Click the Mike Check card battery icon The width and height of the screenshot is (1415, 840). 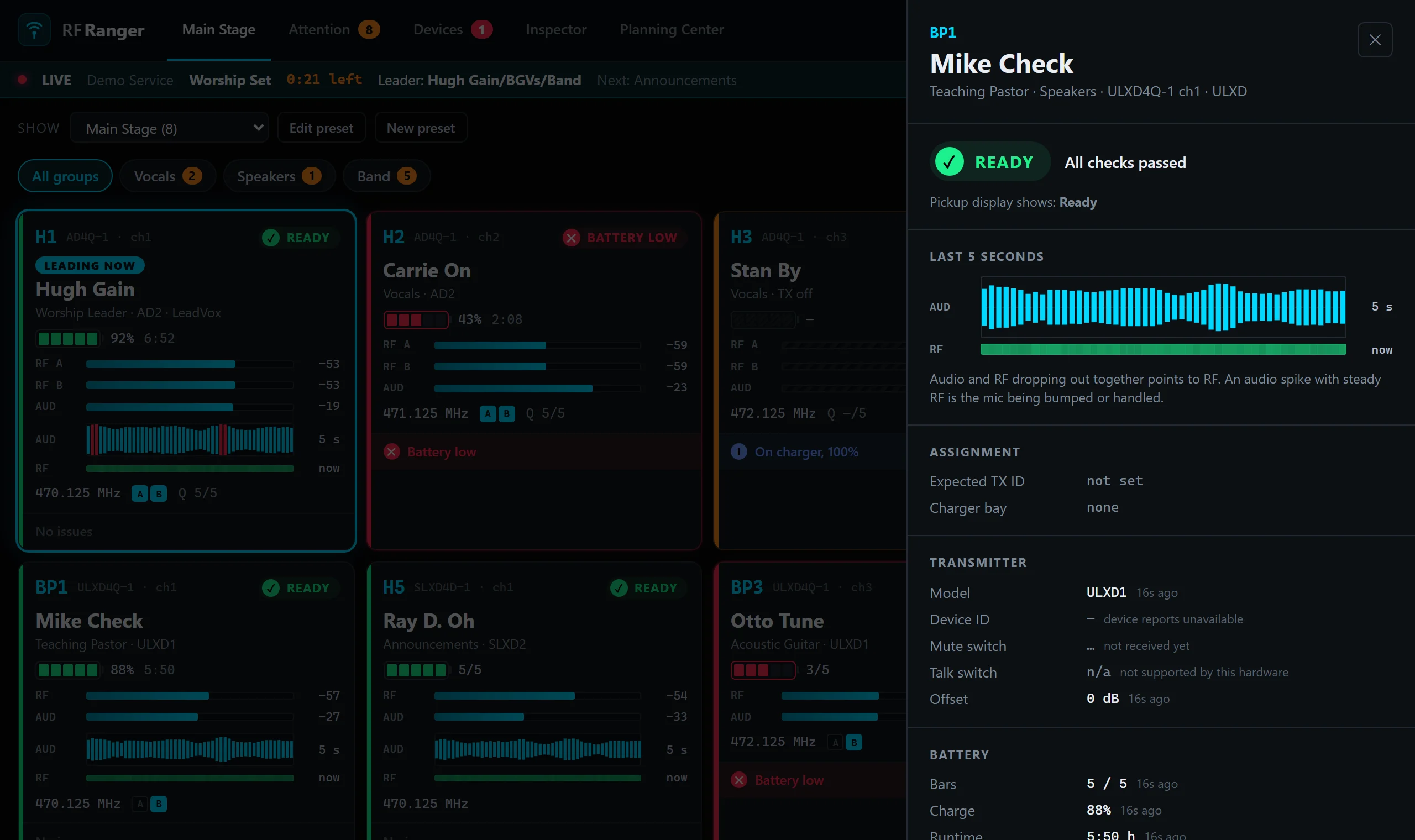click(x=68, y=670)
